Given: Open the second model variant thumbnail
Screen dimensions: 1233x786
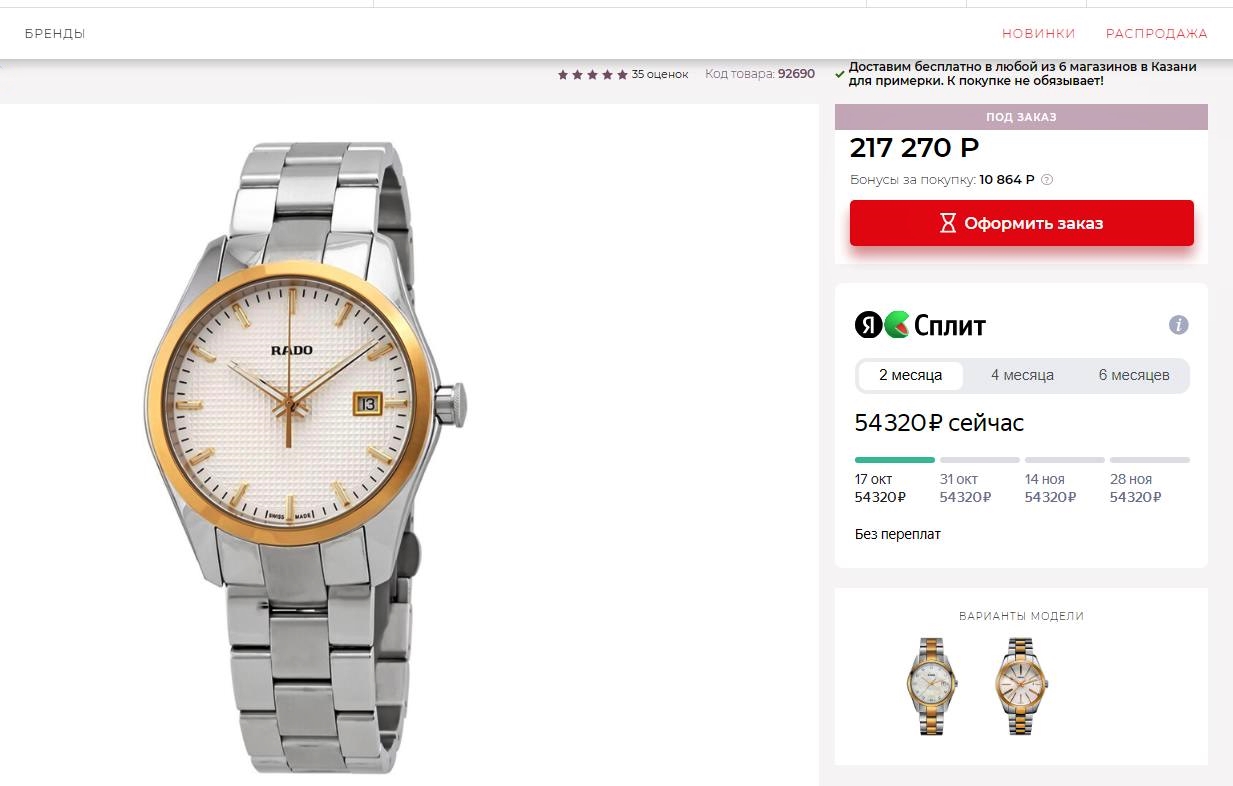Looking at the screenshot, I should (1021, 686).
